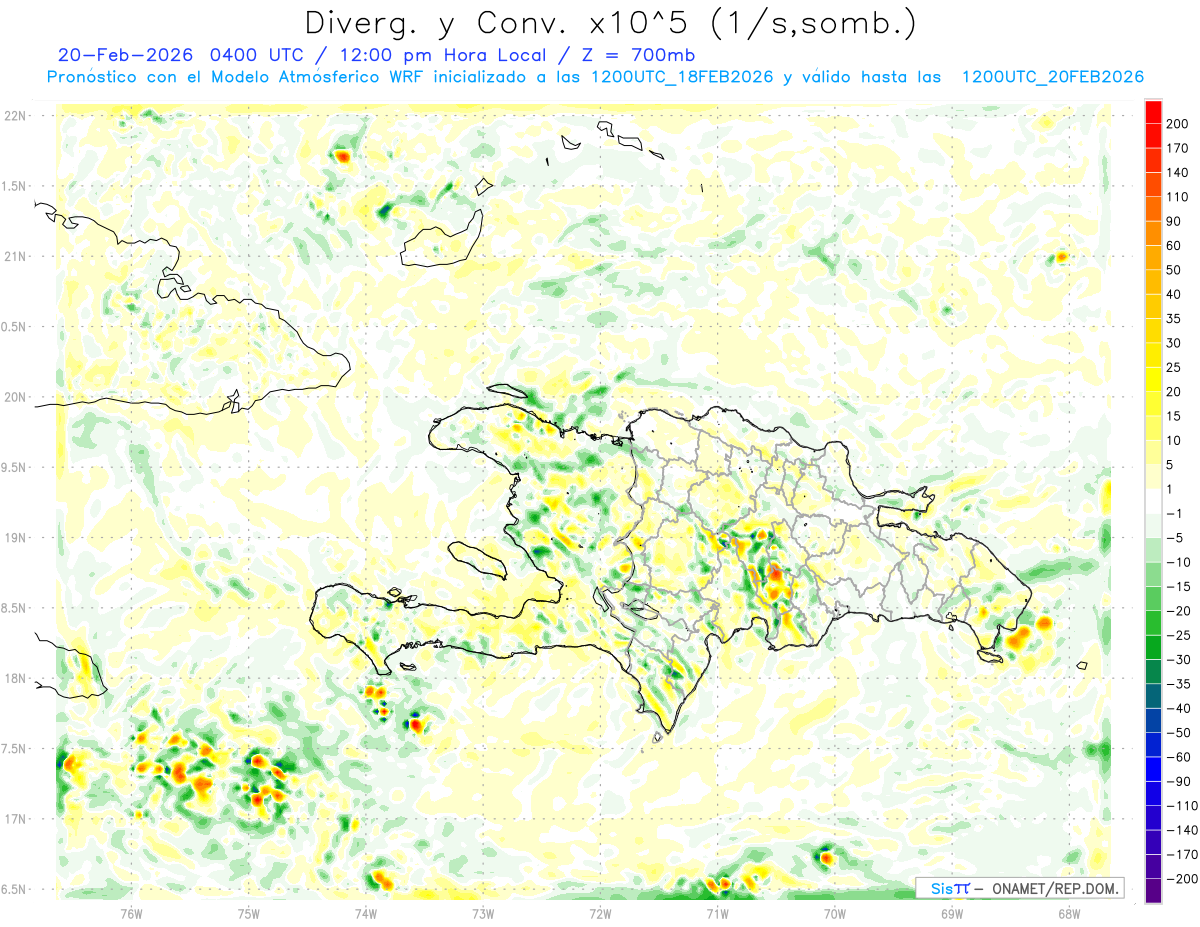Select the colorbar value -10
The width and height of the screenshot is (1200, 927).
1178,562
